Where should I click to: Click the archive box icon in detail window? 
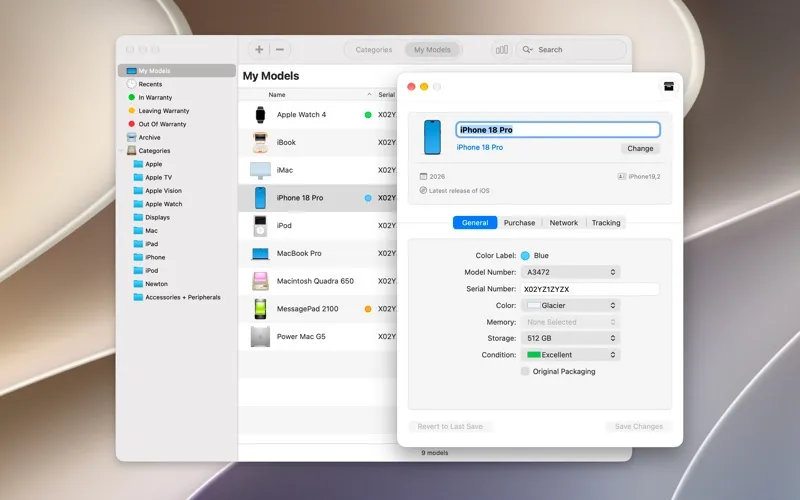[x=668, y=86]
